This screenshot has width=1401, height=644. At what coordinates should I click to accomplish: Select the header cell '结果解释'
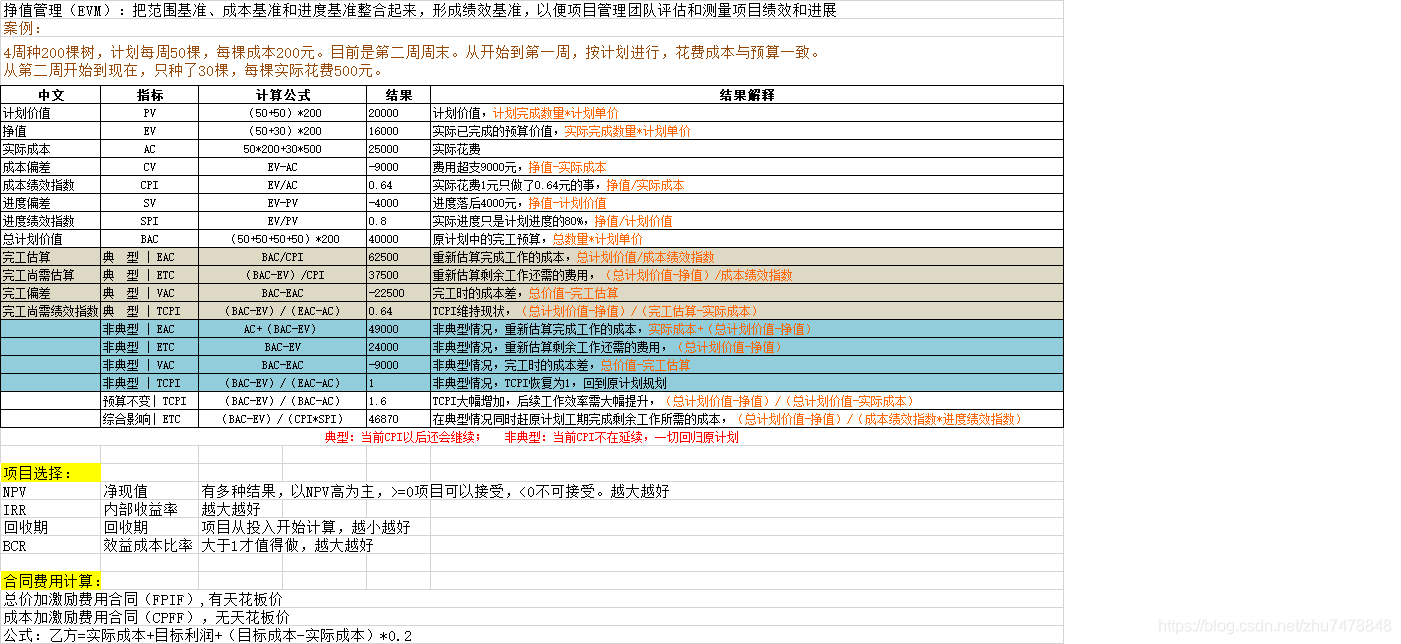(747, 95)
